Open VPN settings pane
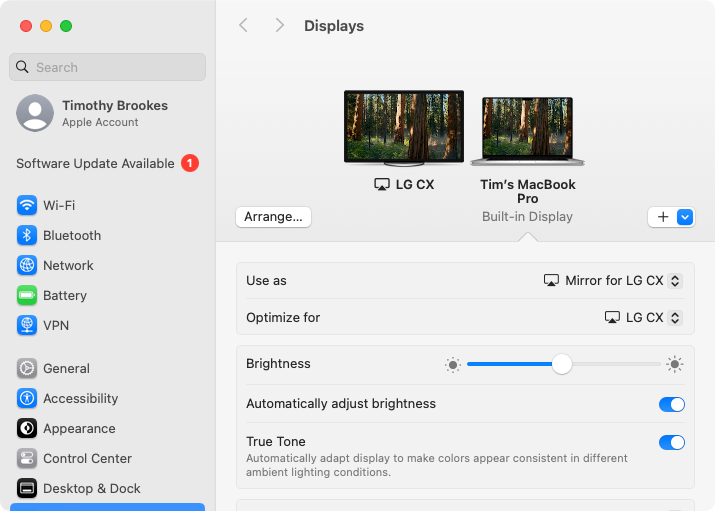 click(107, 325)
